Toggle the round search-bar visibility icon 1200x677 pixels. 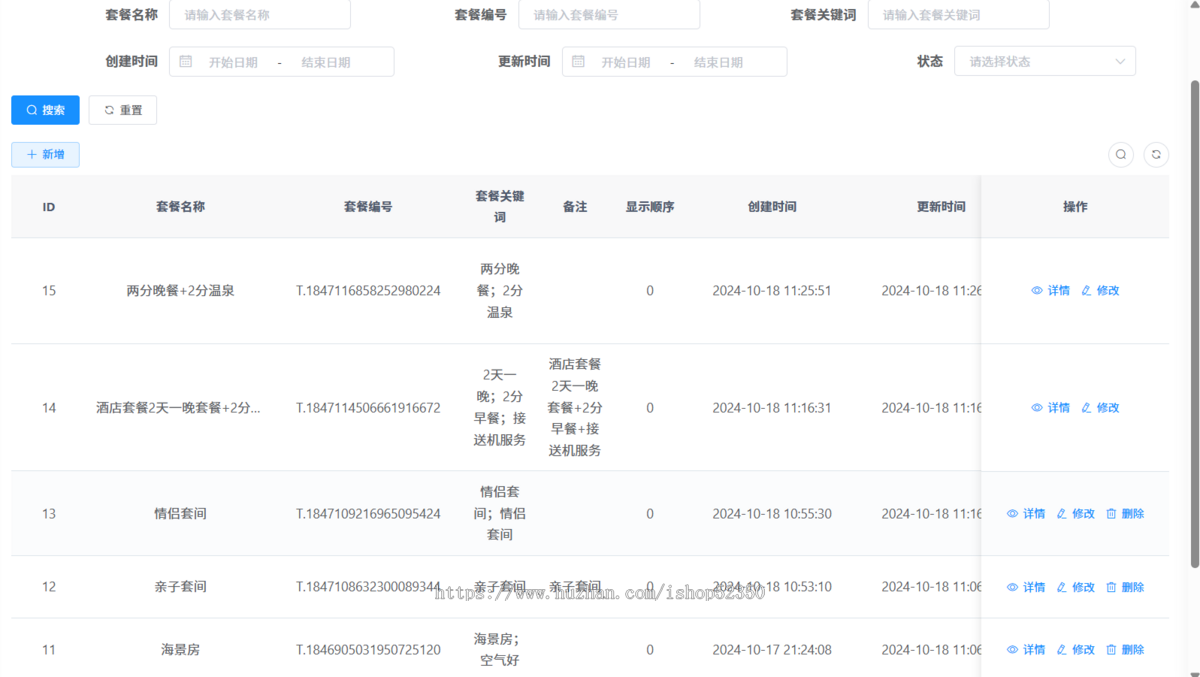[x=1121, y=155]
